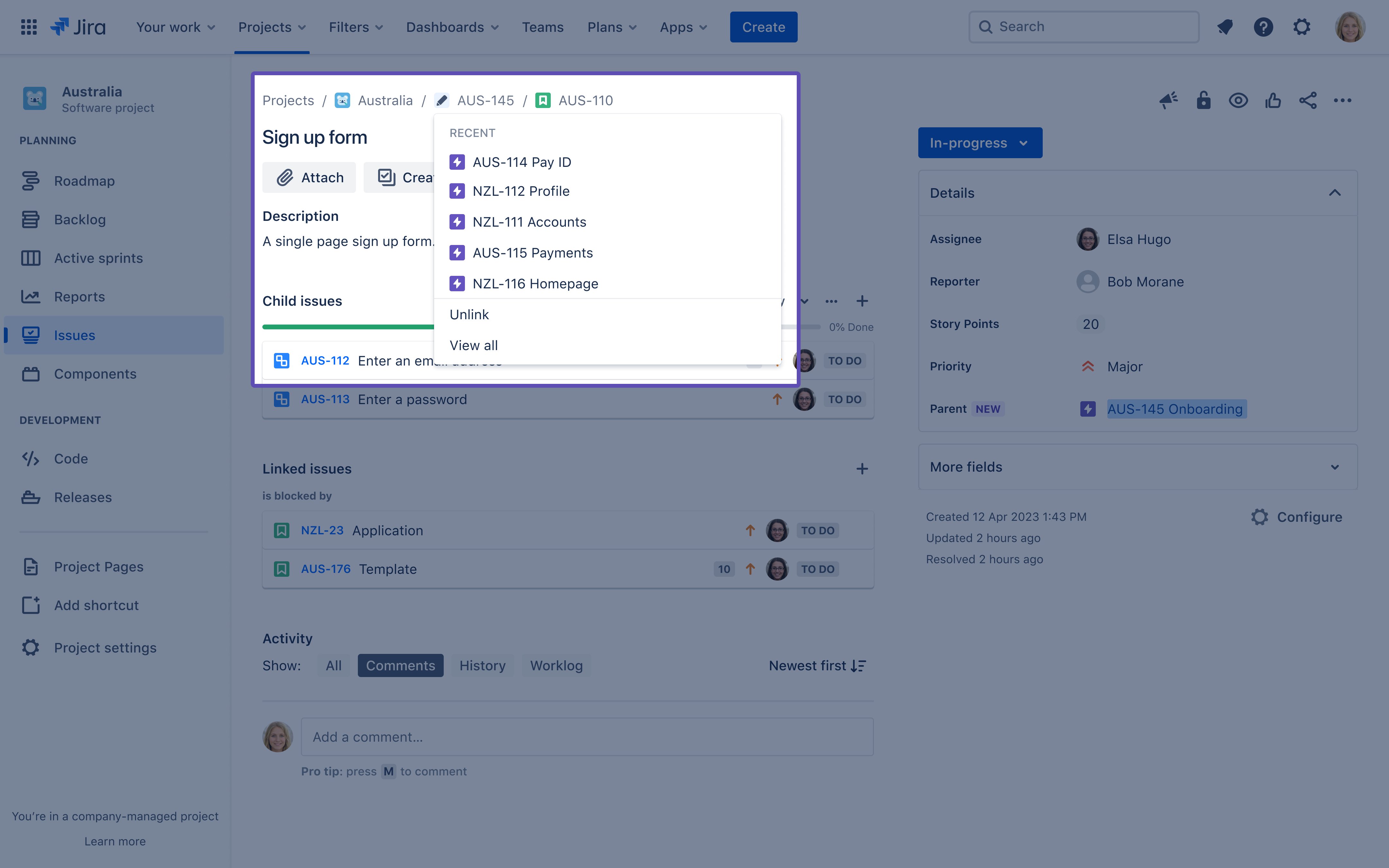Image resolution: width=1389 pixels, height=868 pixels.
Task: Collapse the Details panel
Action: pos(1335,193)
